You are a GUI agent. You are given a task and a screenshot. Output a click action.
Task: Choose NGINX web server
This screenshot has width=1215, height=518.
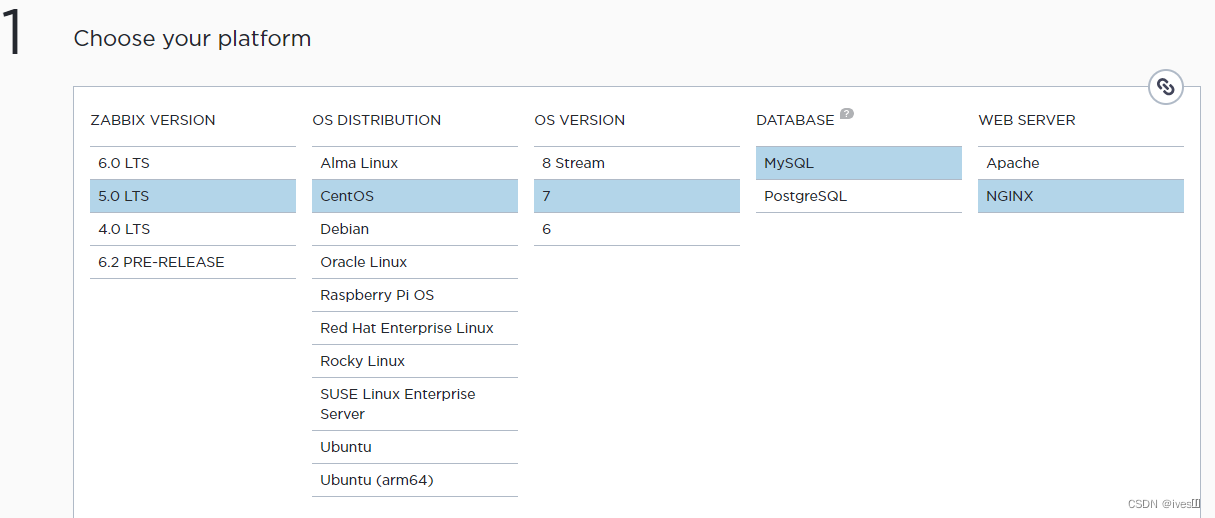[x=1080, y=196]
